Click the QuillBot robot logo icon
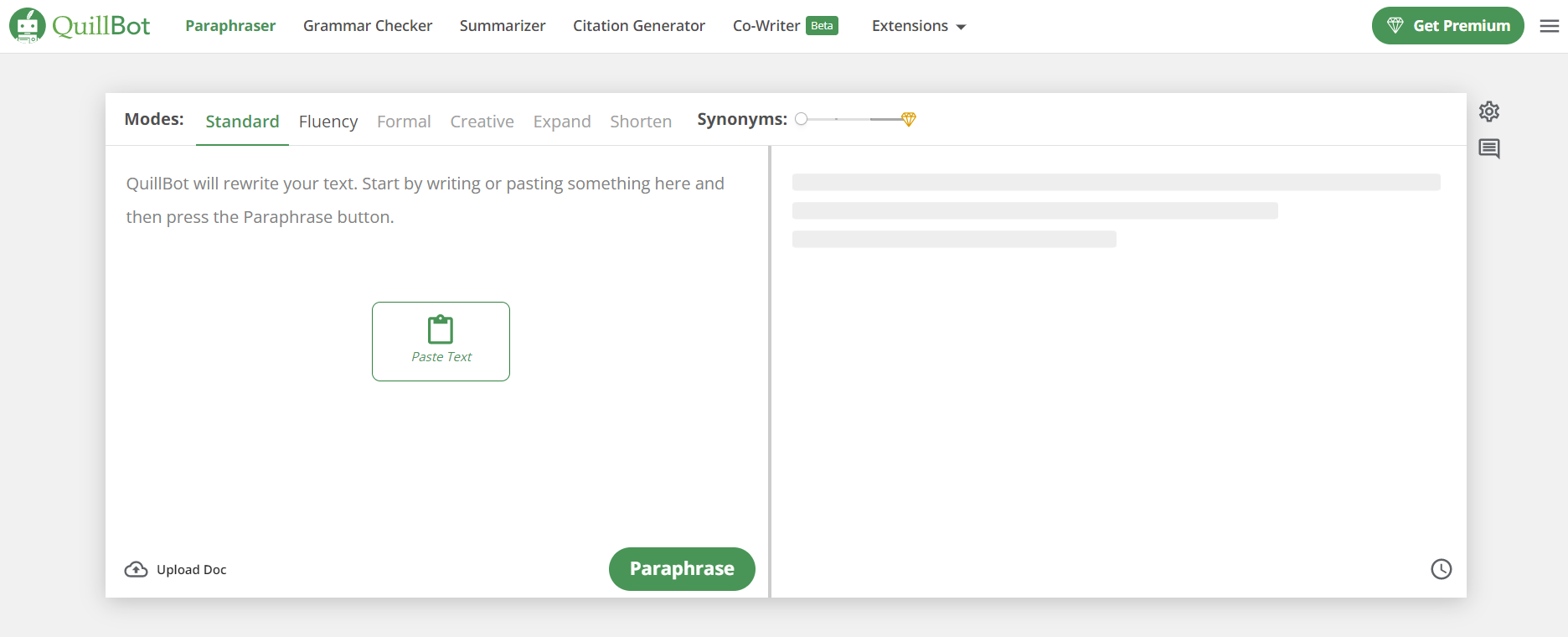Viewport: 1568px width, 637px height. (28, 26)
